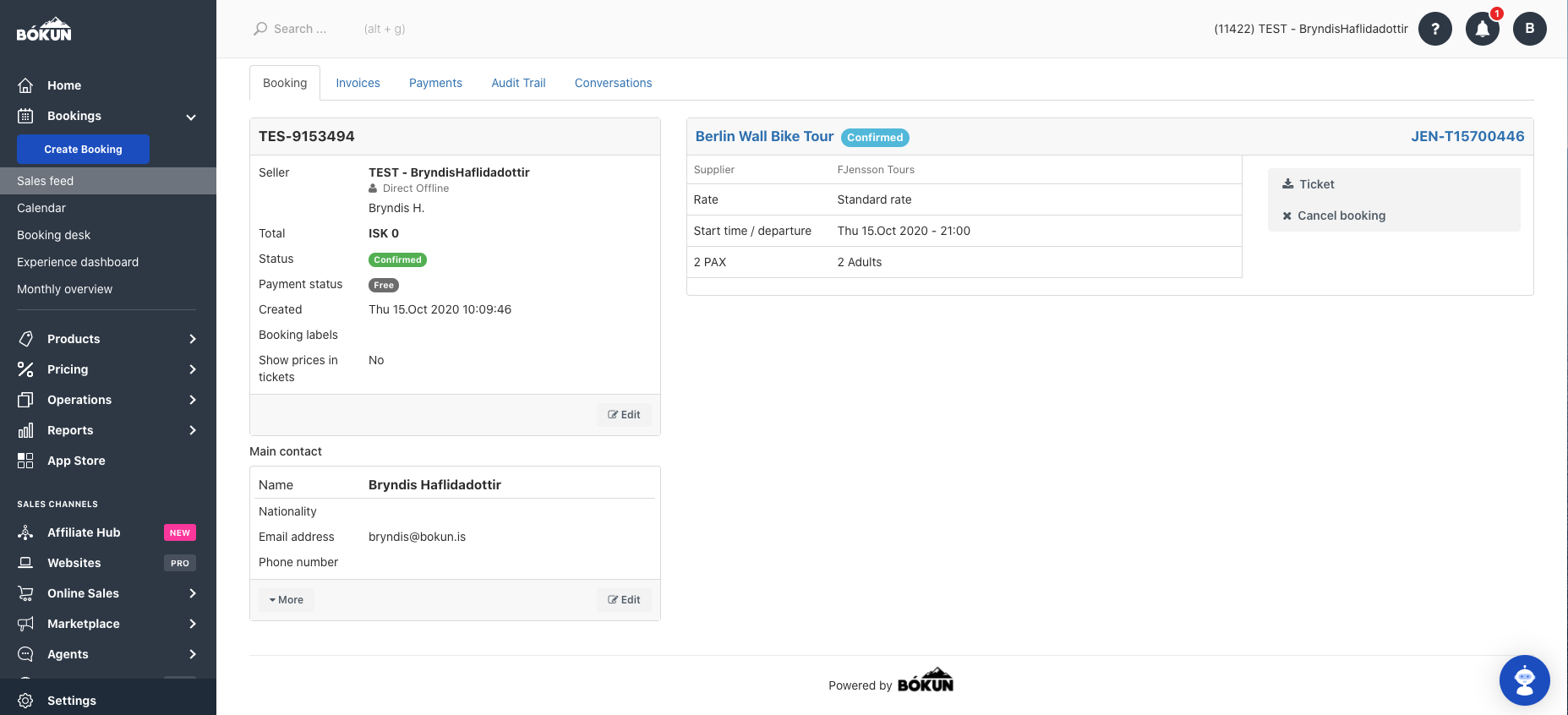
Task: Expand the Reports submenu arrow
Action: pyautogui.click(x=193, y=430)
